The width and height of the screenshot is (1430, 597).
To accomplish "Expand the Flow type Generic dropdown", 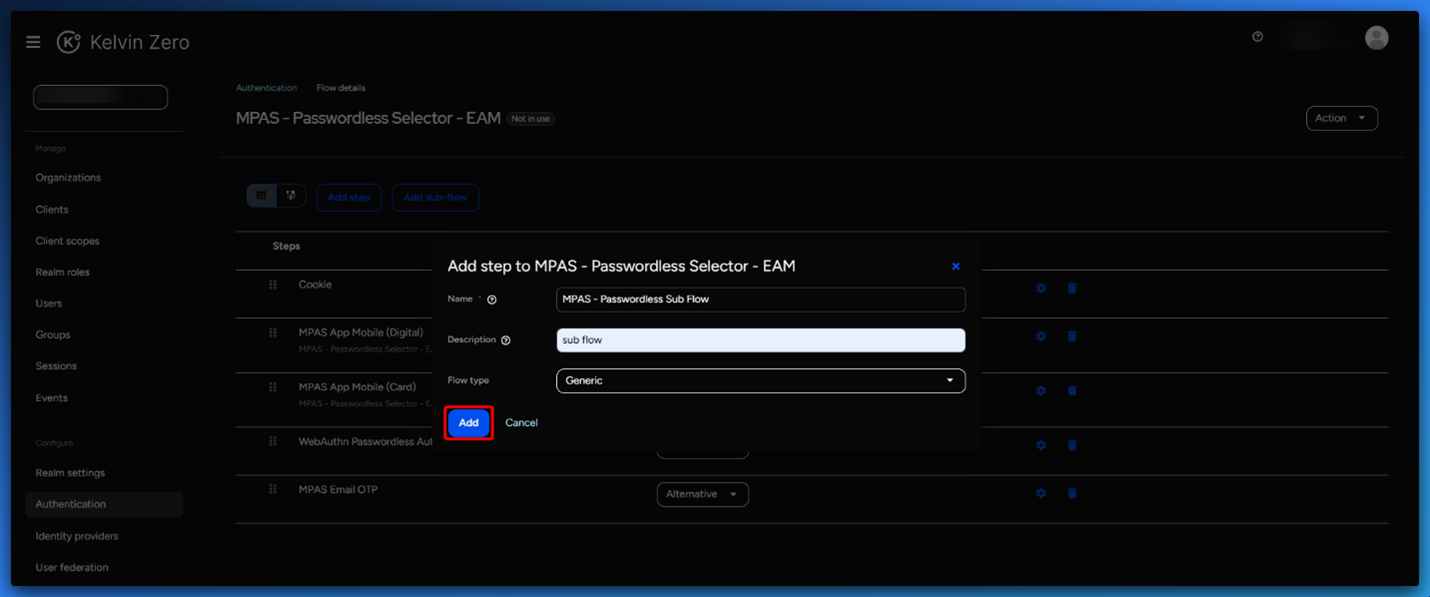I will click(x=760, y=381).
